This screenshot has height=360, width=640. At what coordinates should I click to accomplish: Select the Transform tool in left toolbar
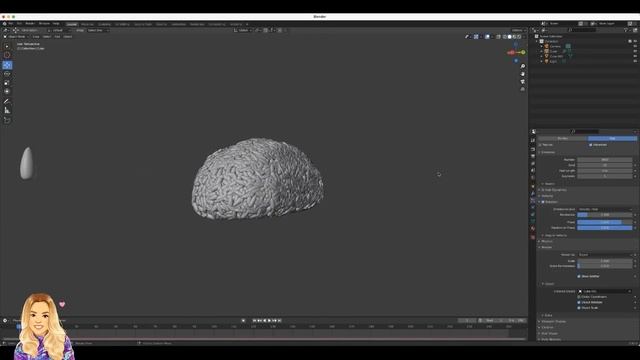pos(7,92)
